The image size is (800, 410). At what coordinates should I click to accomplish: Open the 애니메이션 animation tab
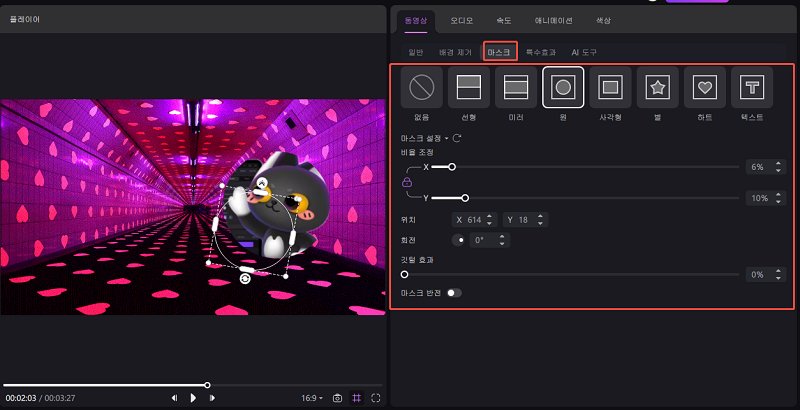(553, 21)
